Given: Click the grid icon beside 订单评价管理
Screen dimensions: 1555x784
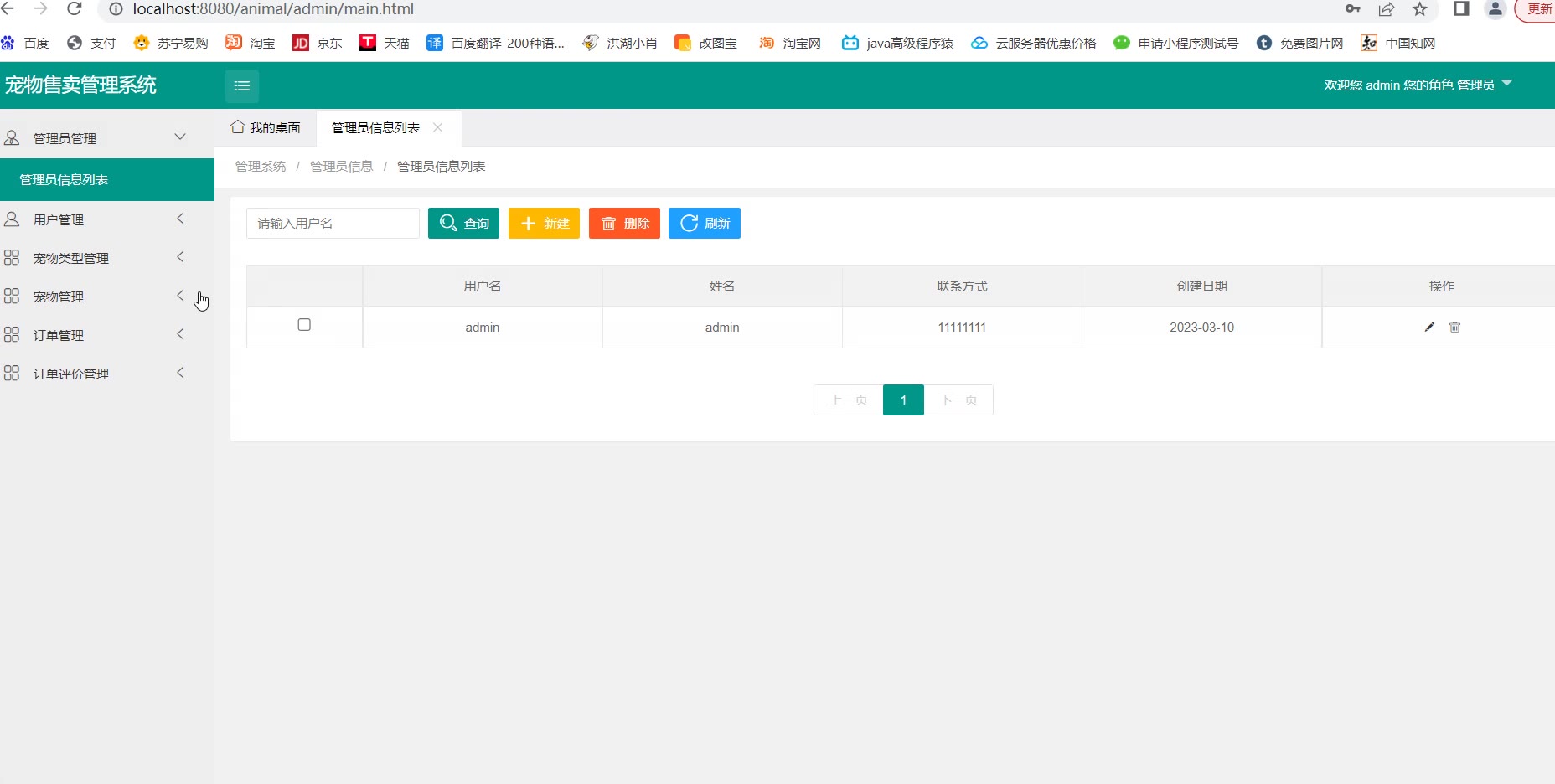Looking at the screenshot, I should [x=12, y=374].
